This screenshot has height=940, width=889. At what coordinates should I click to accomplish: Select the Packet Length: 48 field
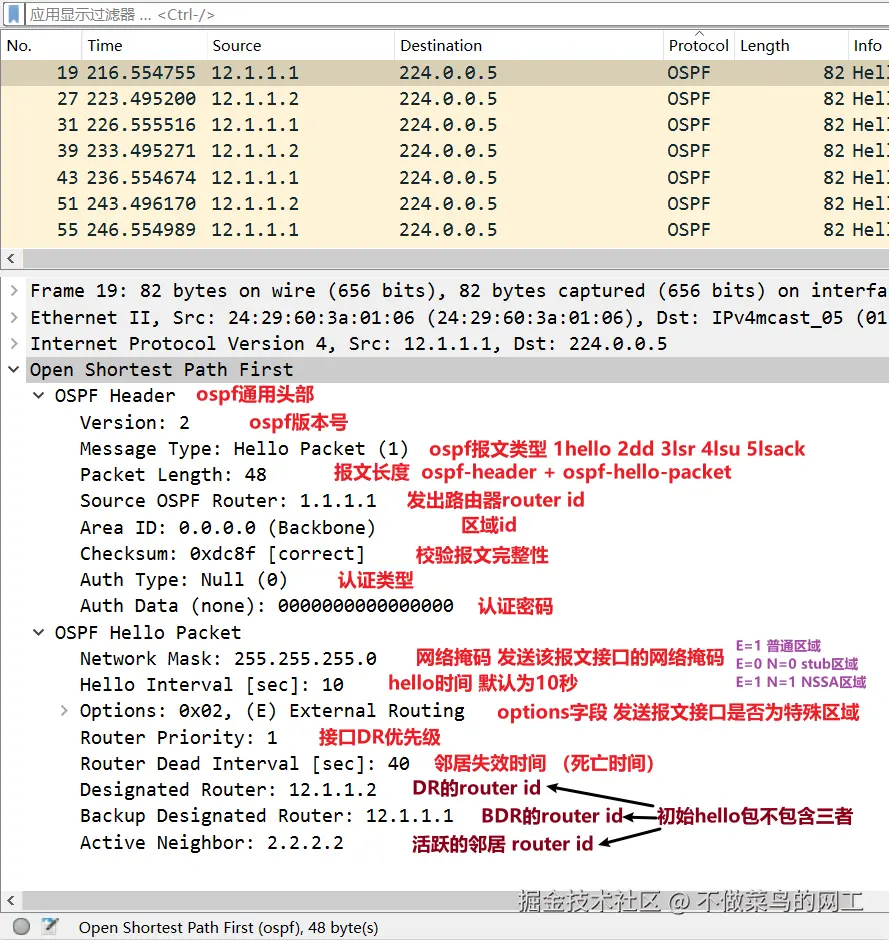[x=173, y=475]
